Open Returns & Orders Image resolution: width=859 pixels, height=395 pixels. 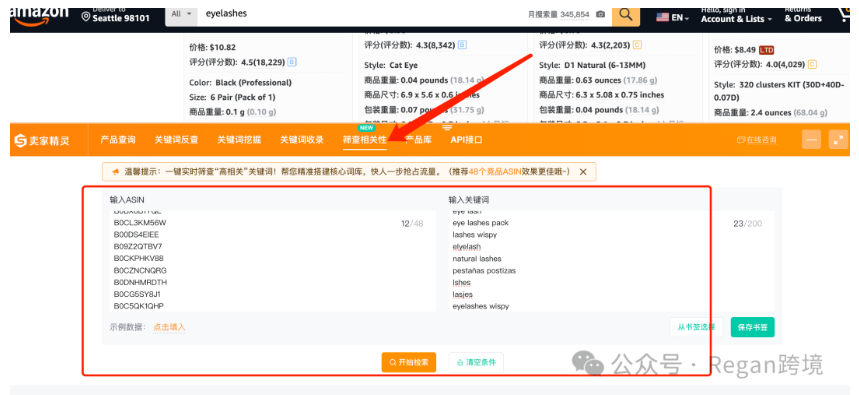coord(803,15)
